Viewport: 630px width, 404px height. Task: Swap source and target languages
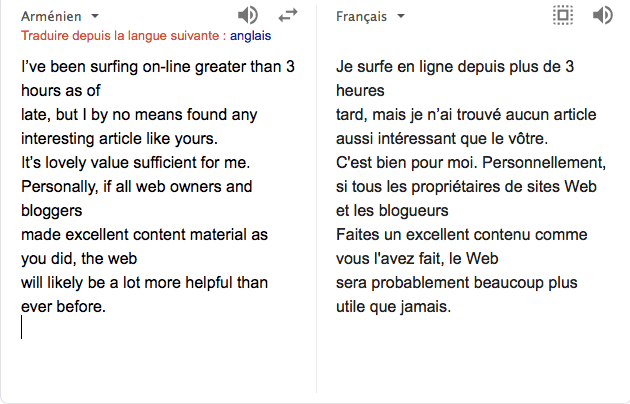pyautogui.click(x=288, y=15)
